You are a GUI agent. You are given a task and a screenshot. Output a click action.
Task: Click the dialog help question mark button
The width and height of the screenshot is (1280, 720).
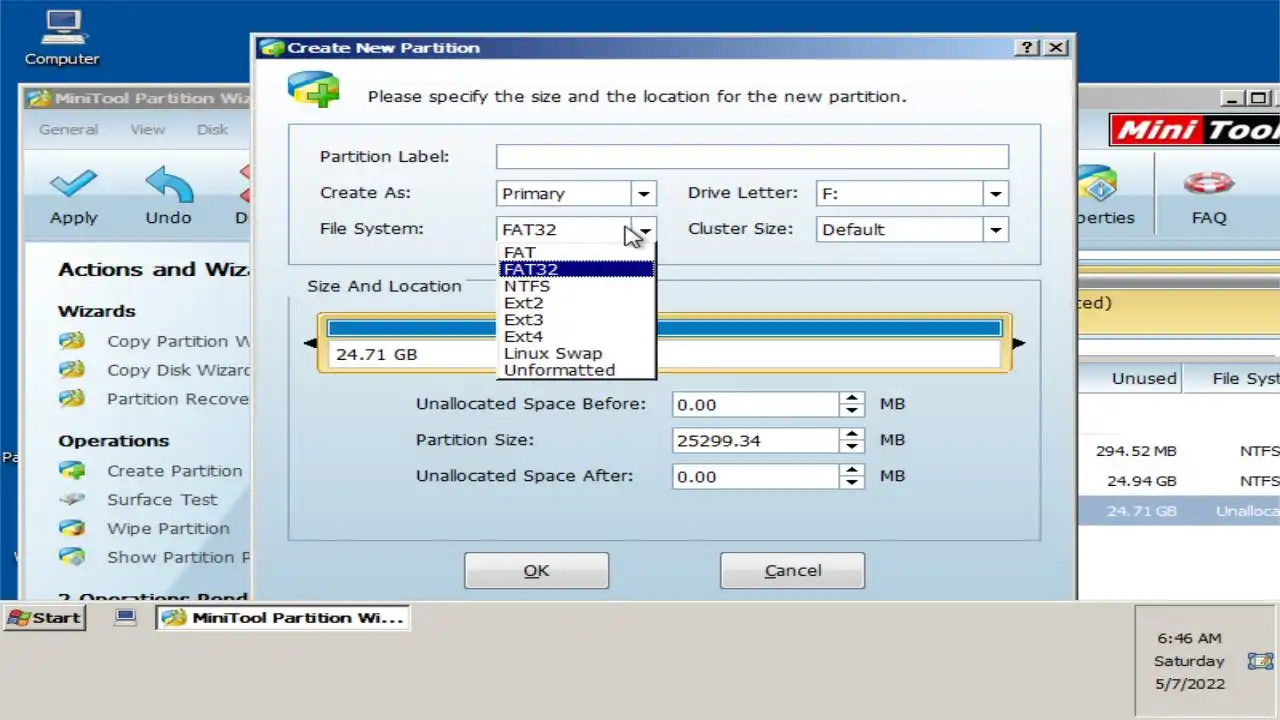tap(1026, 47)
